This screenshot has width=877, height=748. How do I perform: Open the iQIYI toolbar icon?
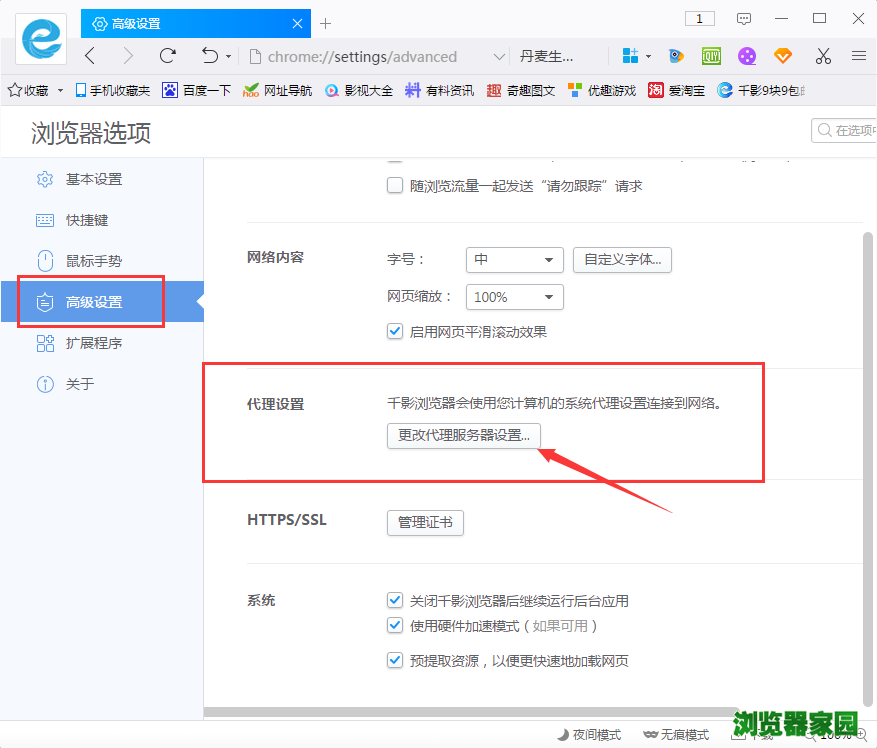pos(711,57)
